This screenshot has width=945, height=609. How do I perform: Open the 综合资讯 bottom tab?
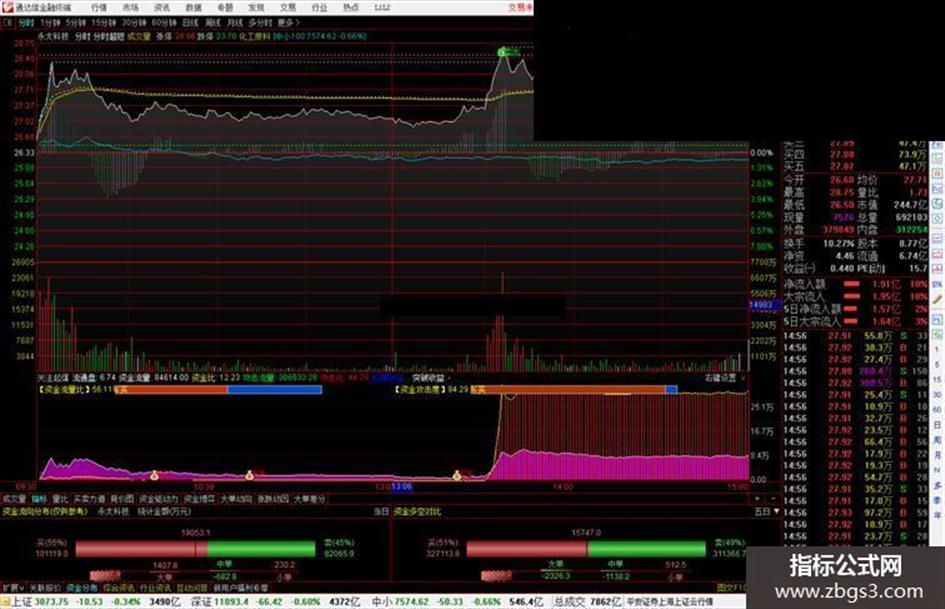click(x=118, y=587)
